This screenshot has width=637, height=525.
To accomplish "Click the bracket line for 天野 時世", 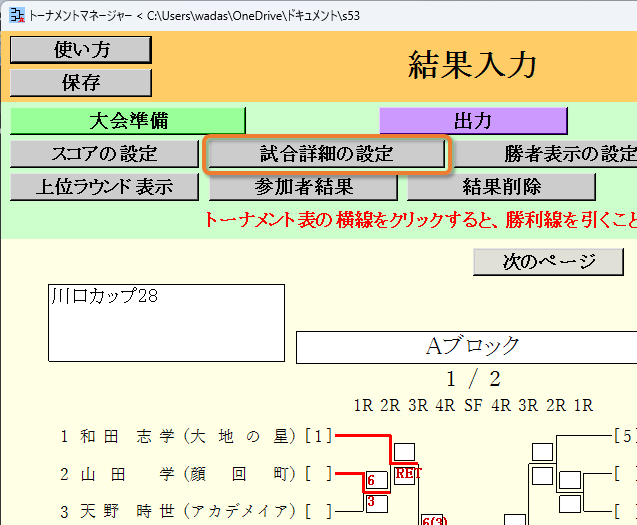I will pyautogui.click(x=349, y=511).
